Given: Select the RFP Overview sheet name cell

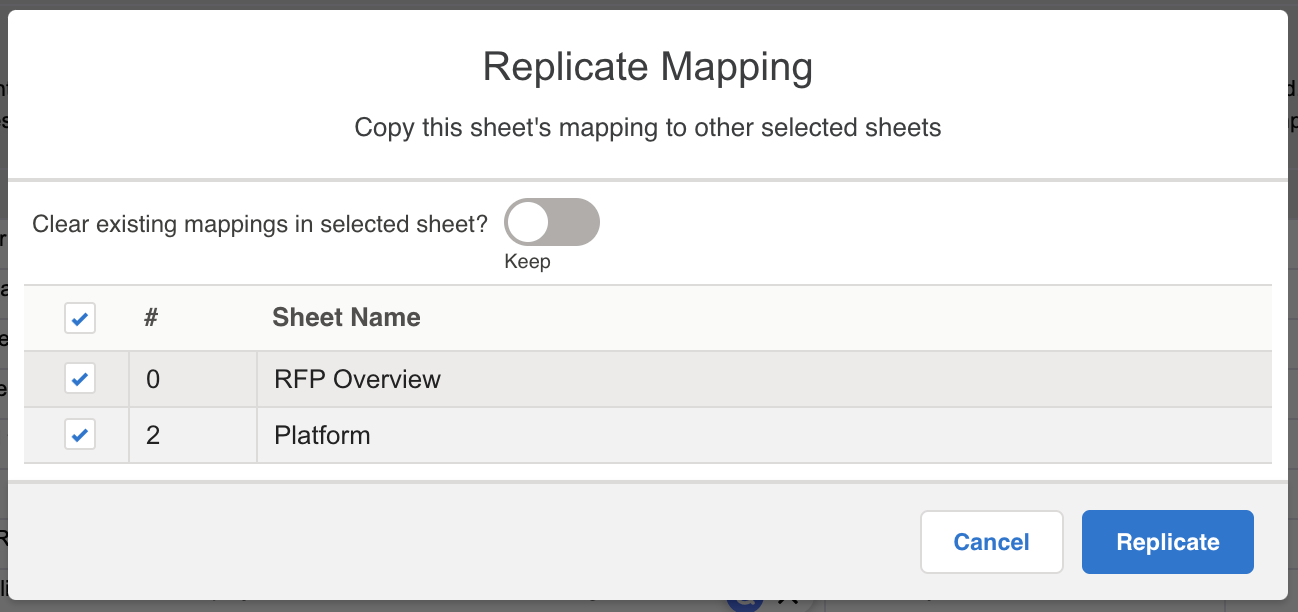Looking at the screenshot, I should [x=764, y=379].
